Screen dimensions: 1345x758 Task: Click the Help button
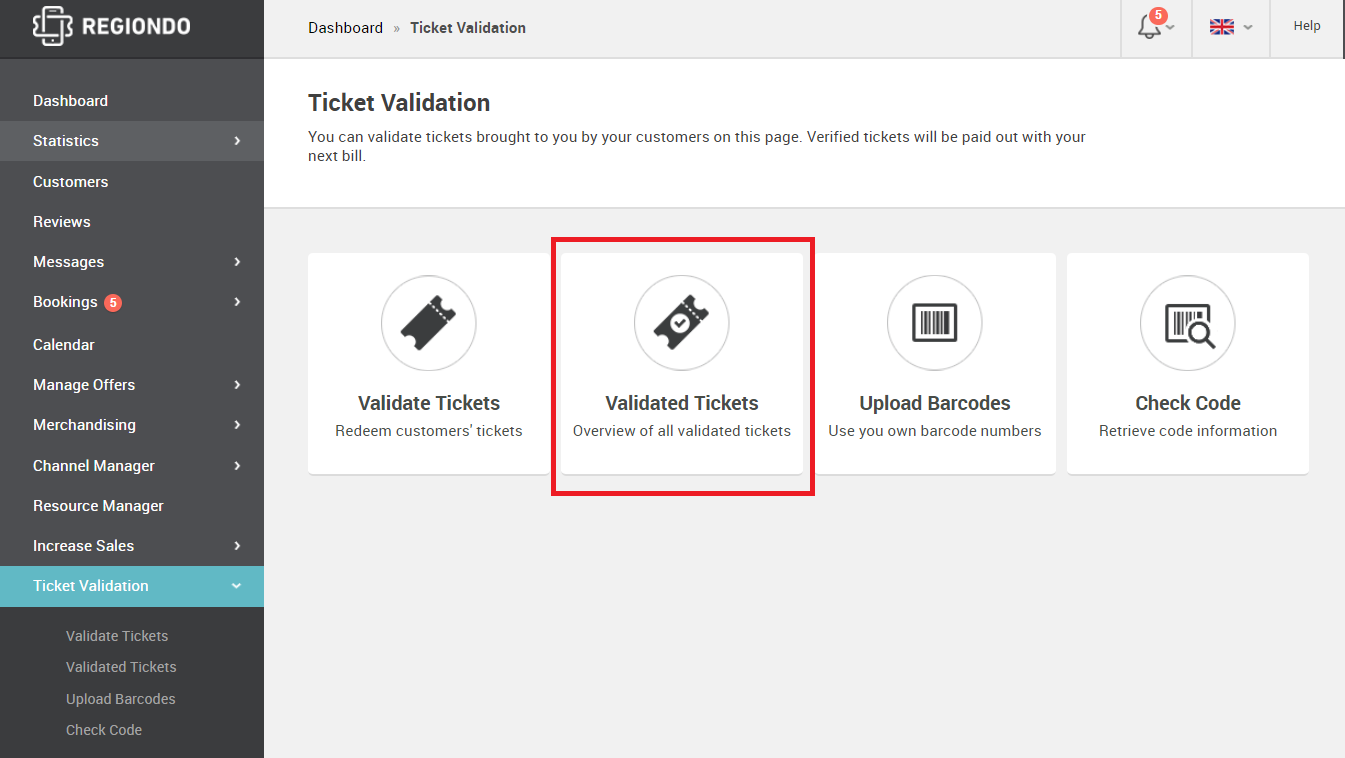(x=1307, y=27)
